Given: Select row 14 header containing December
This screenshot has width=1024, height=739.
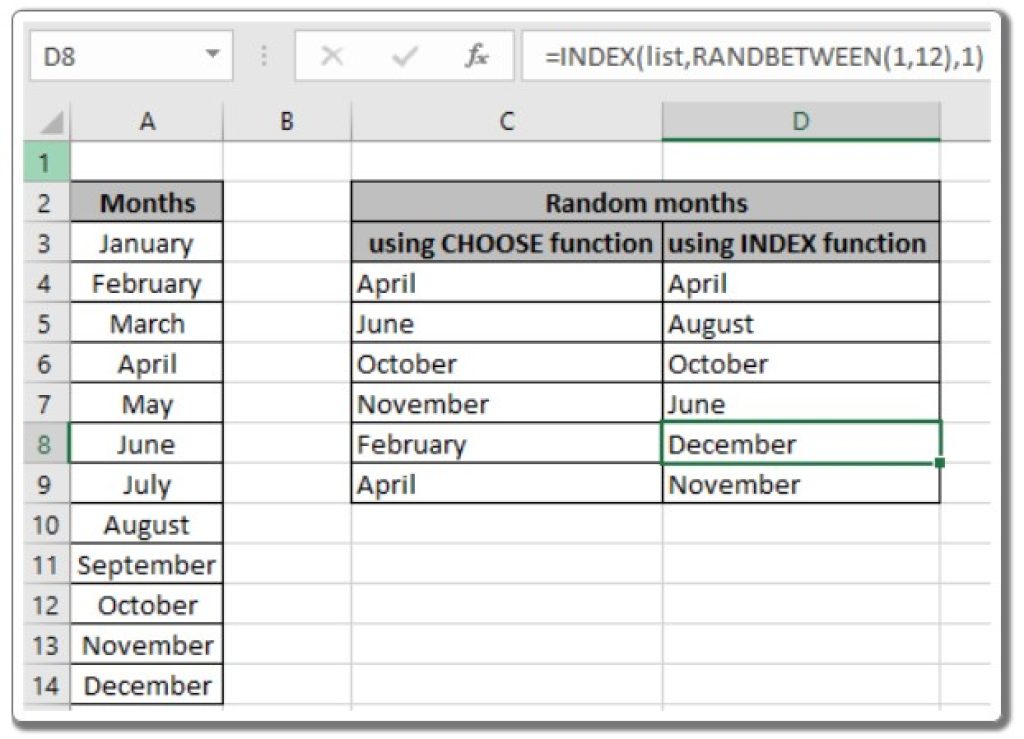Looking at the screenshot, I should coord(45,686).
